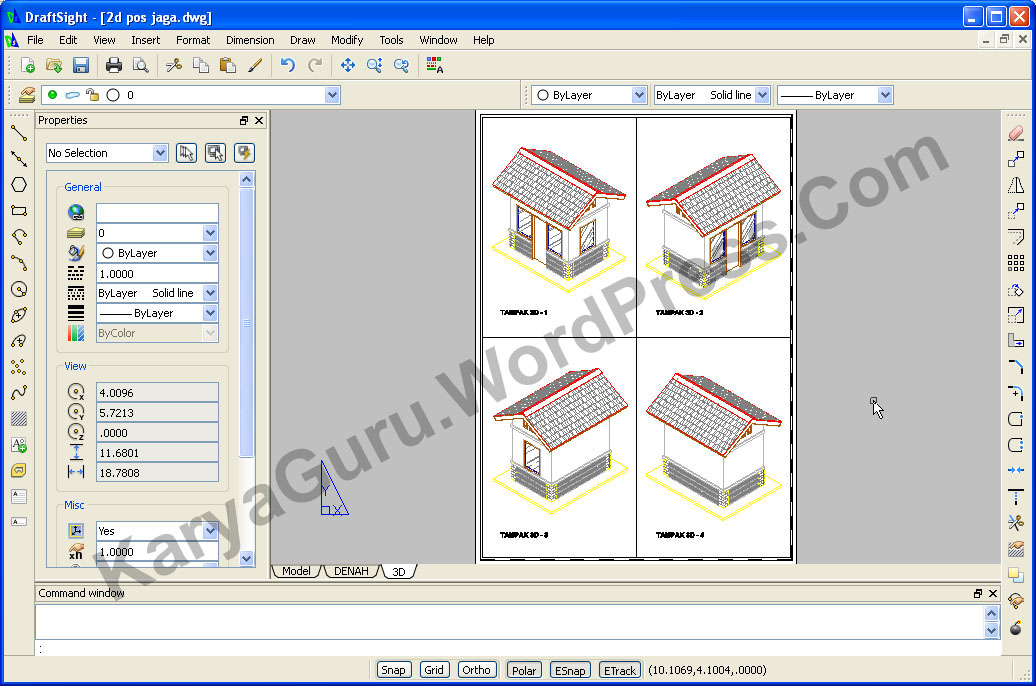Image resolution: width=1036 pixels, height=686 pixels.
Task: Click the ETrack button
Action: (x=619, y=670)
